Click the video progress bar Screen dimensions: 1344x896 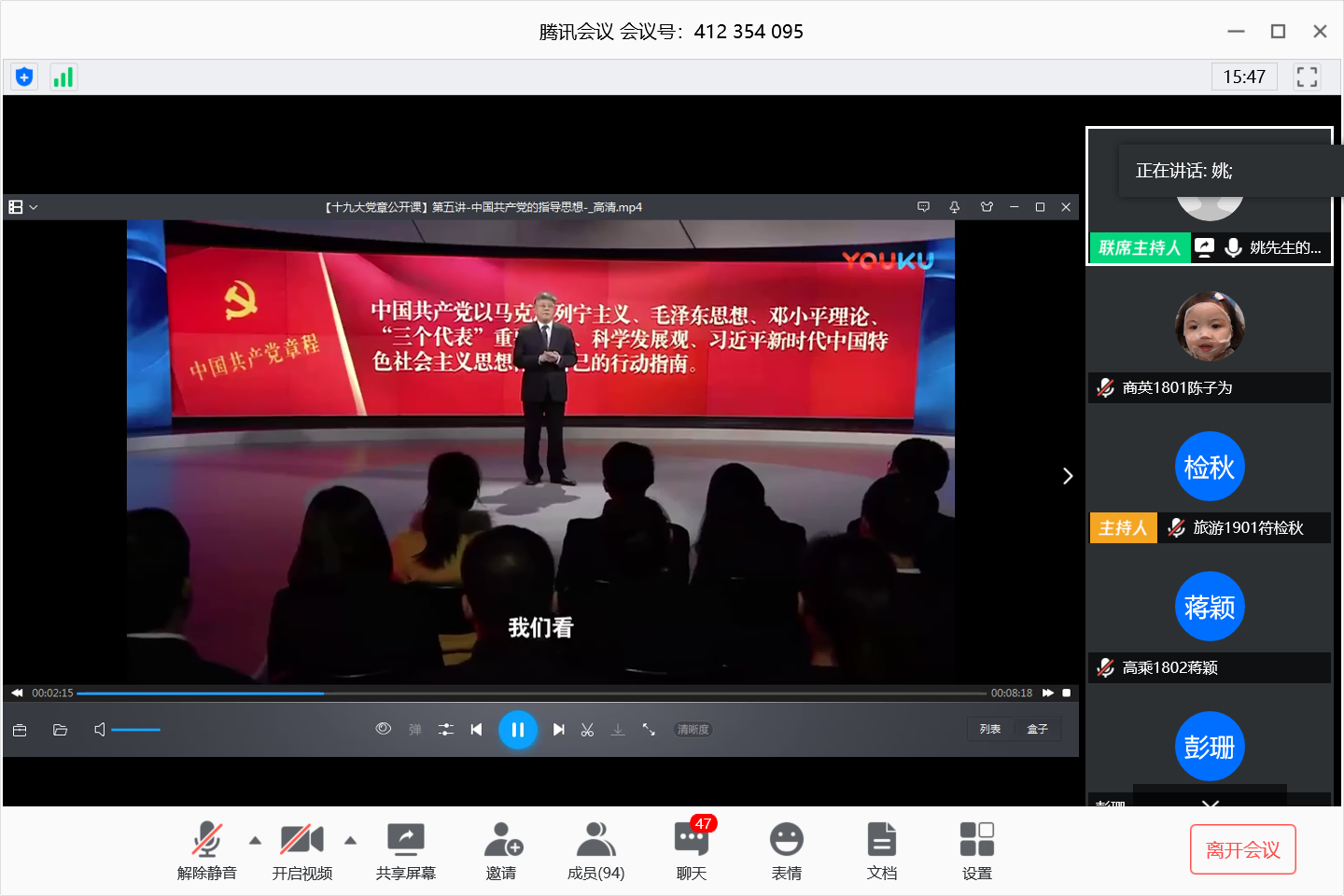pos(530,693)
